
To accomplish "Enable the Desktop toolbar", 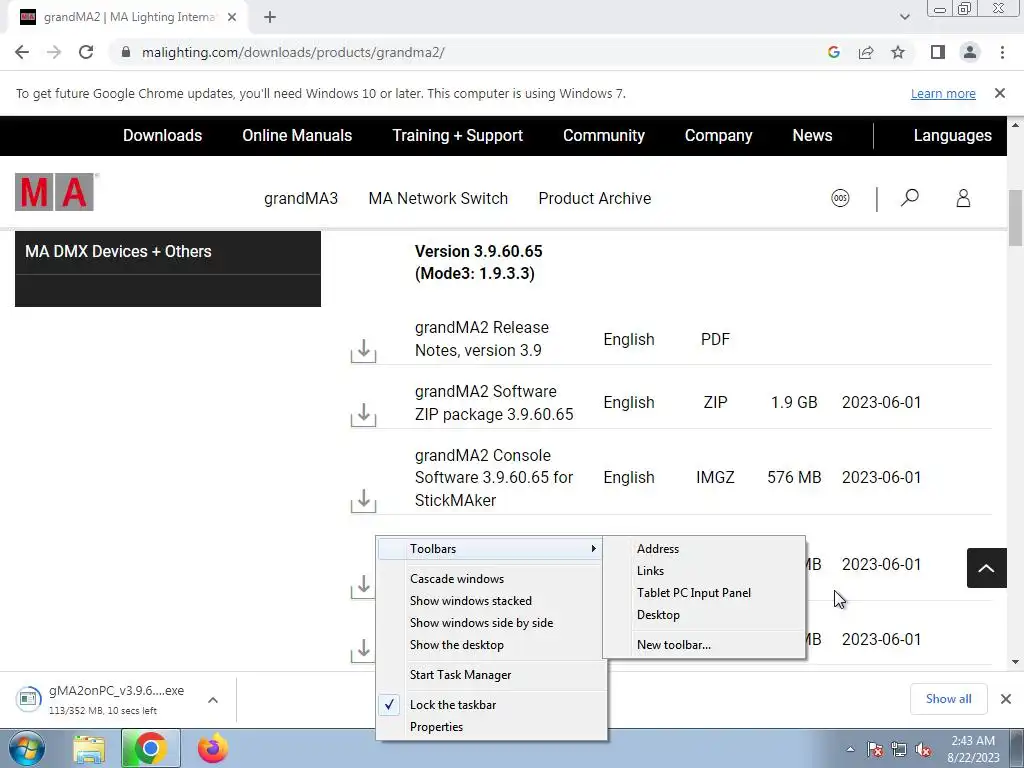I will (x=704, y=615).
